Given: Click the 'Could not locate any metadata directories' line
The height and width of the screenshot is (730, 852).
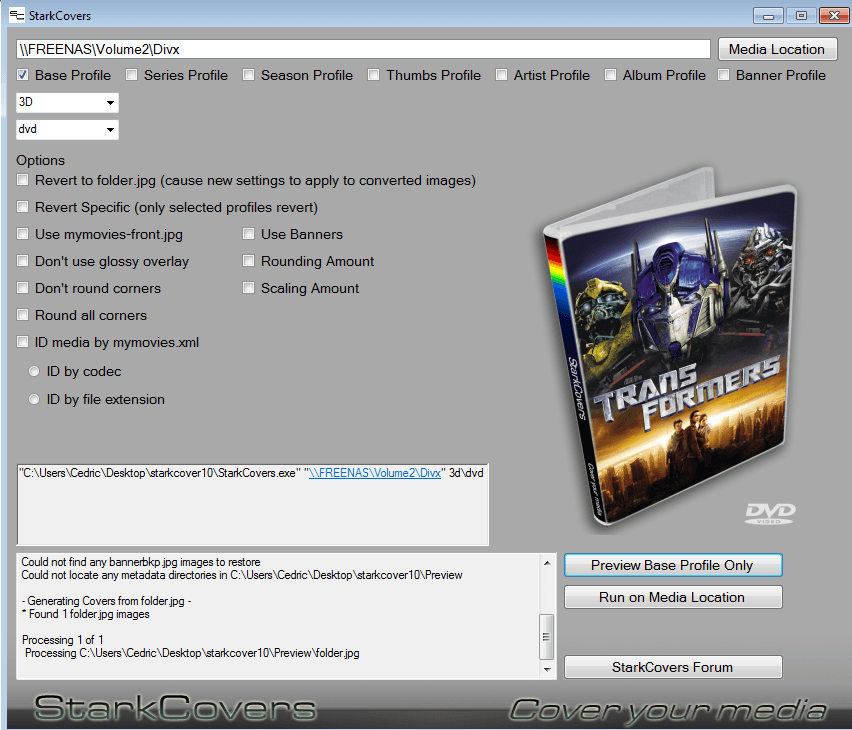Looking at the screenshot, I should pos(242,575).
